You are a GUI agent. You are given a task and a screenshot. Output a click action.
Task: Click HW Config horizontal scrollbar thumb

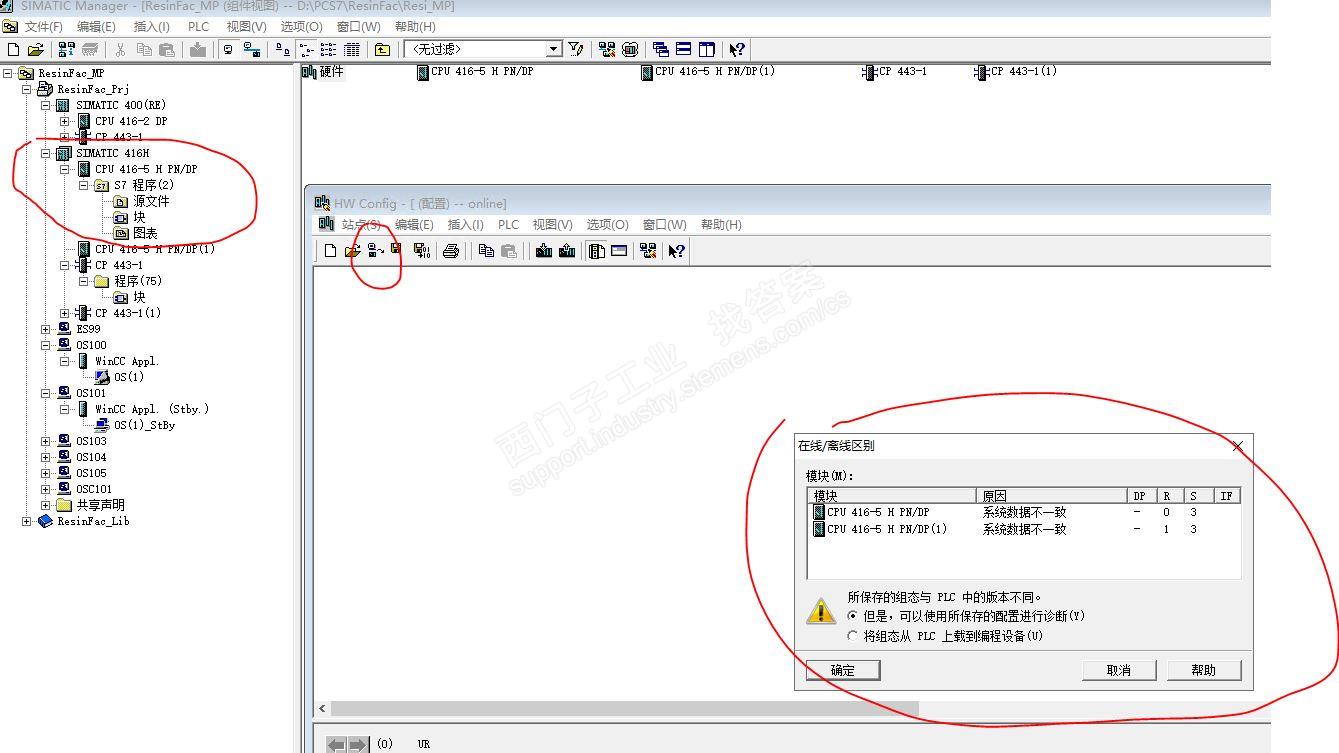(x=625, y=708)
